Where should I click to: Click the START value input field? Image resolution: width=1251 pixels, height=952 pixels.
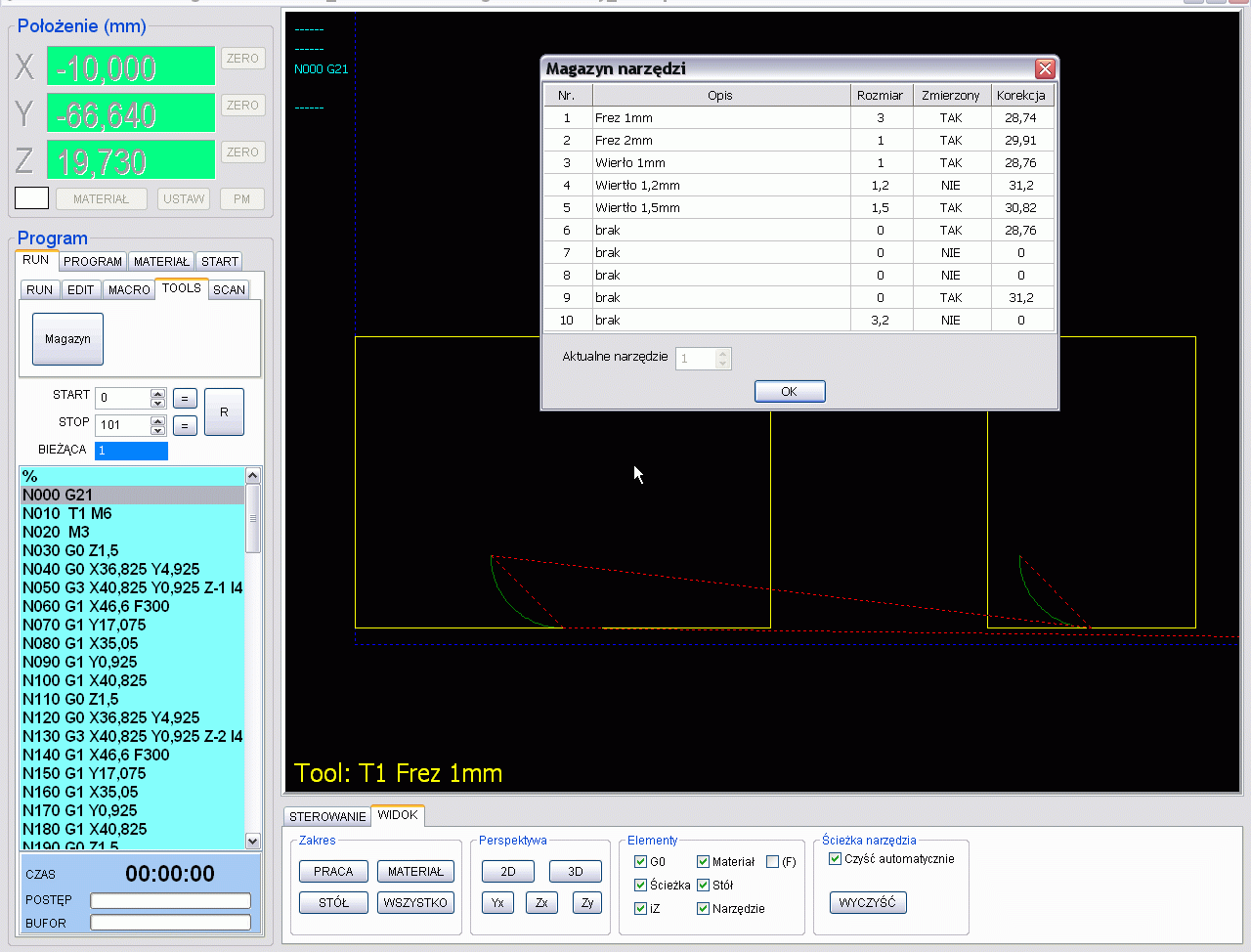pos(123,398)
